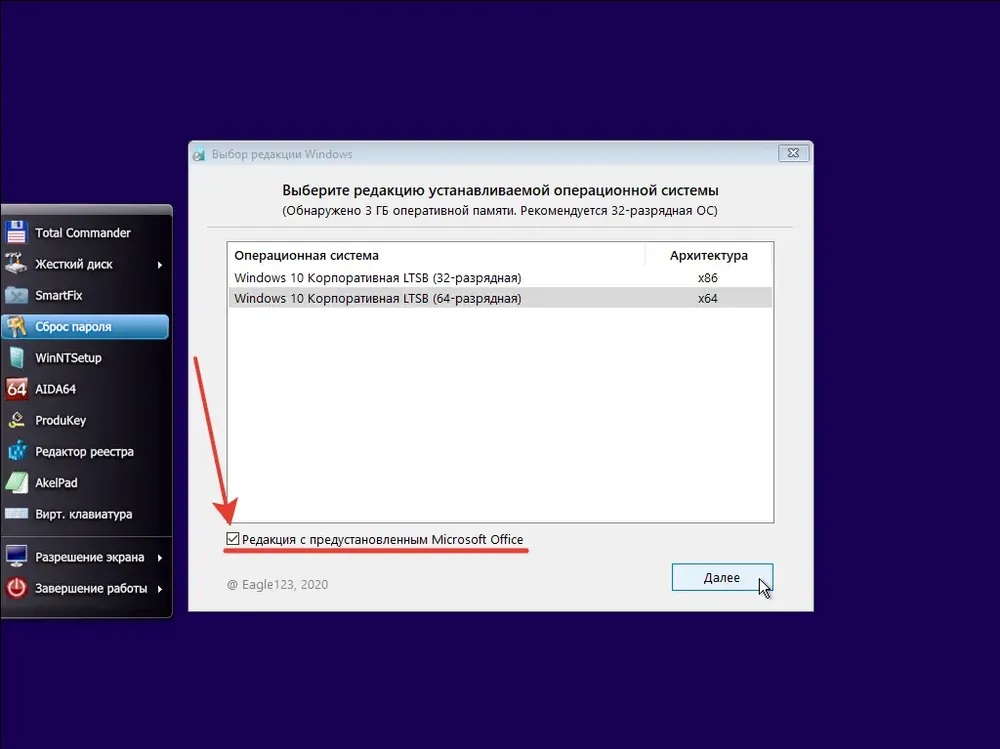Open ProduKey icon in menu

[17, 420]
